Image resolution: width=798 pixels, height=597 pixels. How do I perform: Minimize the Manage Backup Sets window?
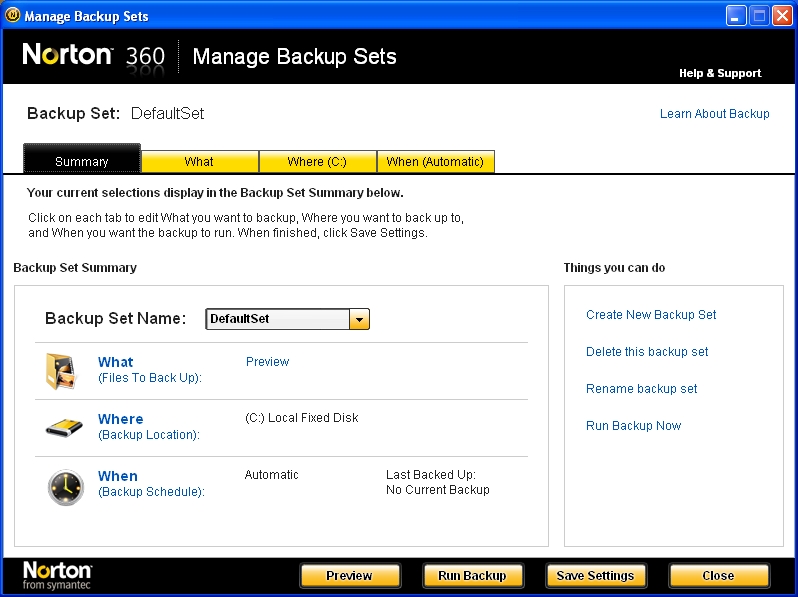point(735,16)
